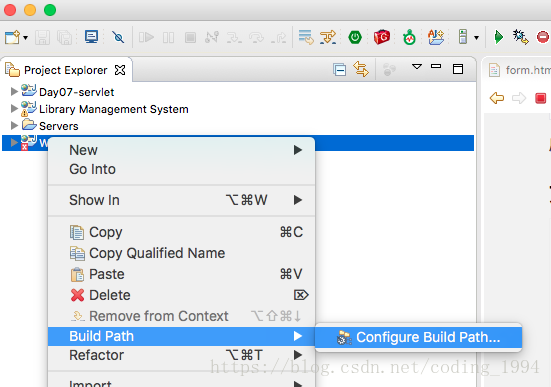Image resolution: width=551 pixels, height=387 pixels.
Task: Click the green Spring Boot power icon
Action: (x=355, y=37)
